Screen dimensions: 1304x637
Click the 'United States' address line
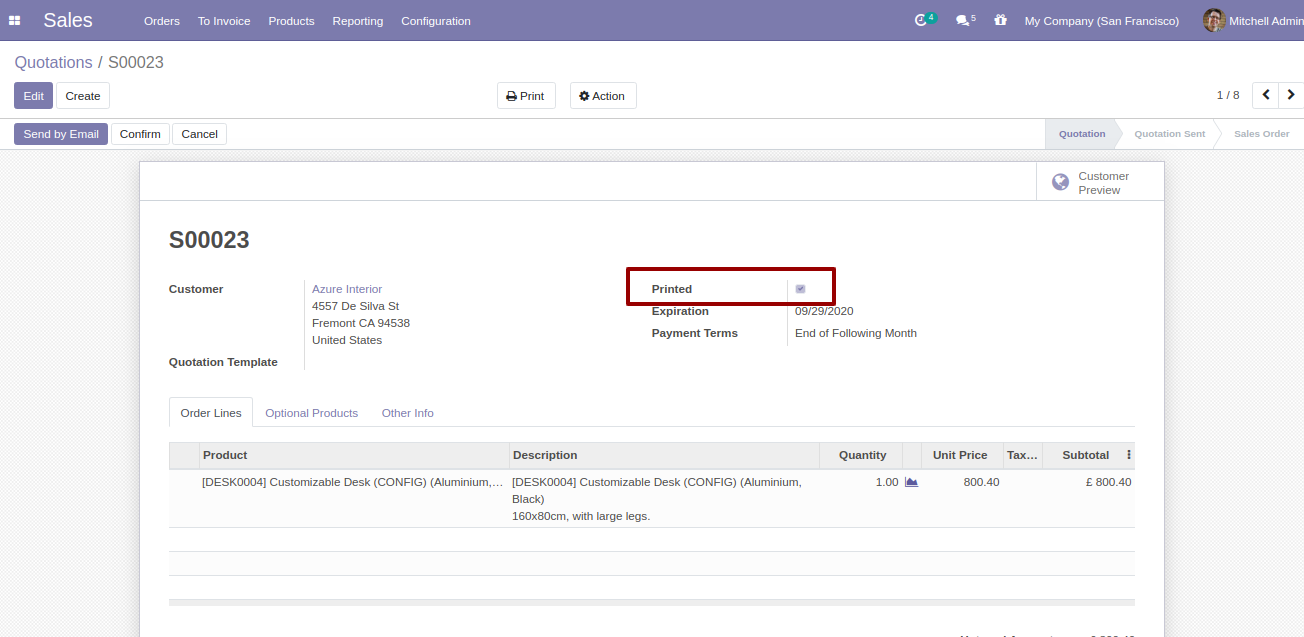click(347, 340)
